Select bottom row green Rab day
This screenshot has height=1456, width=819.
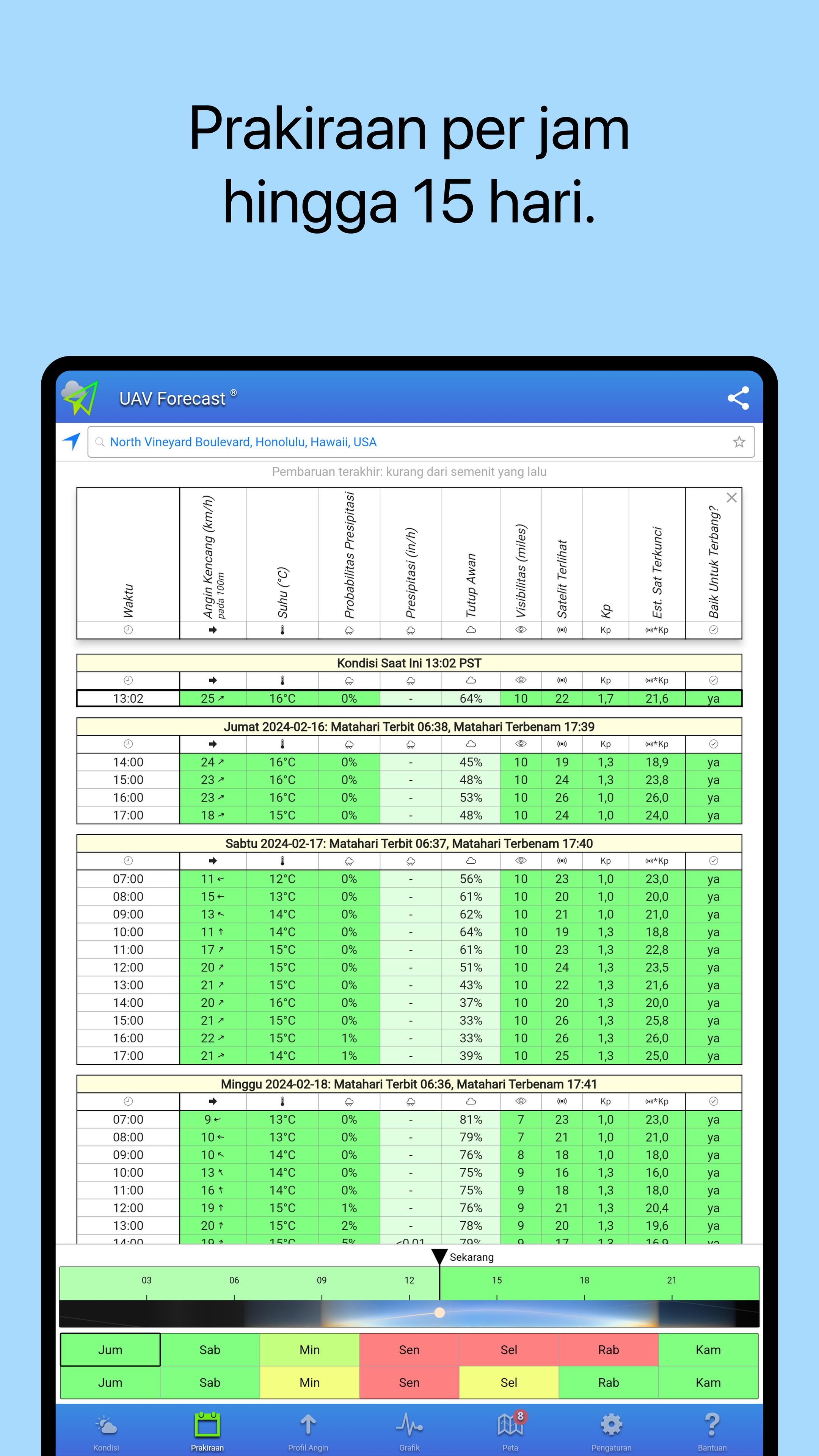(609, 1382)
